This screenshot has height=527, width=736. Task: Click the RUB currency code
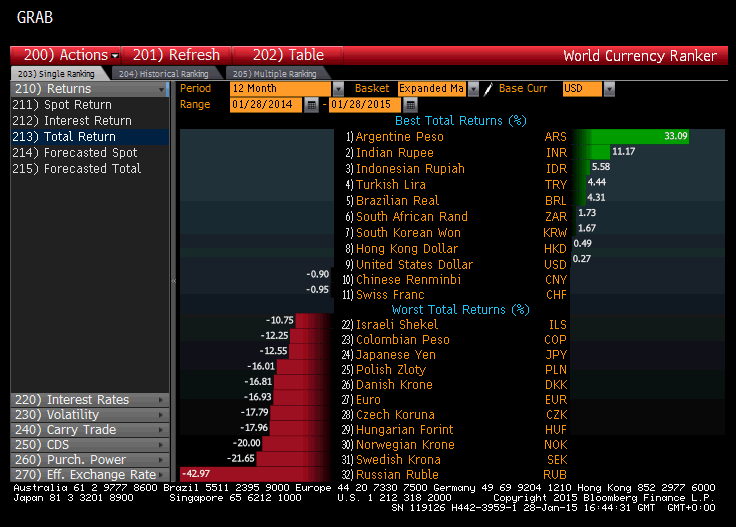[555, 475]
